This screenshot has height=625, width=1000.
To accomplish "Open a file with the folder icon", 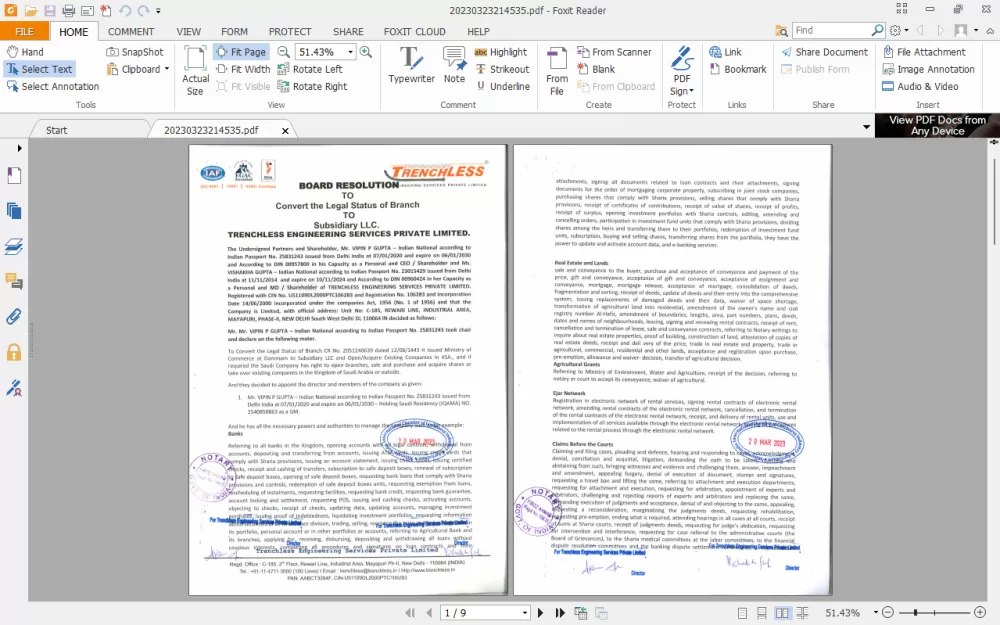I will pos(31,11).
